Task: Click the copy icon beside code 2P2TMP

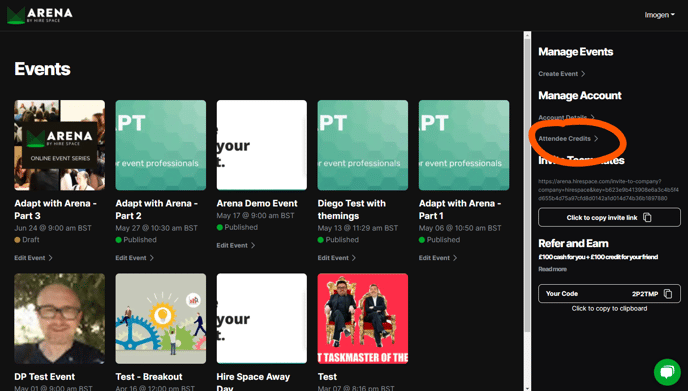Action: tap(668, 294)
